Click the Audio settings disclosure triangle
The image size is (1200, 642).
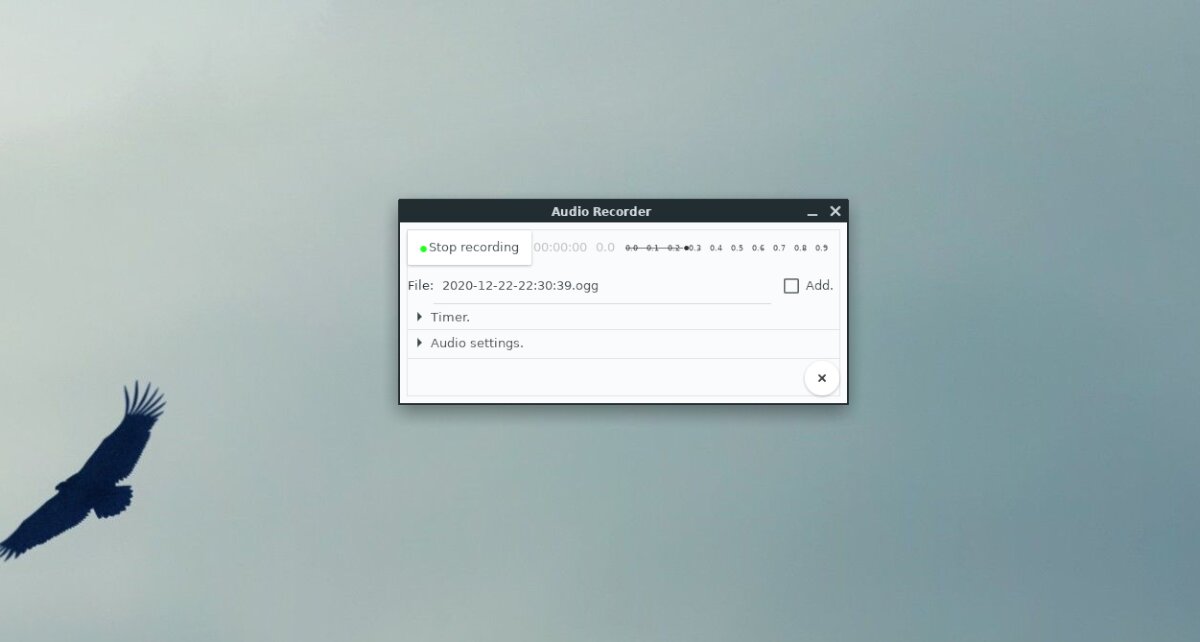[x=419, y=342]
